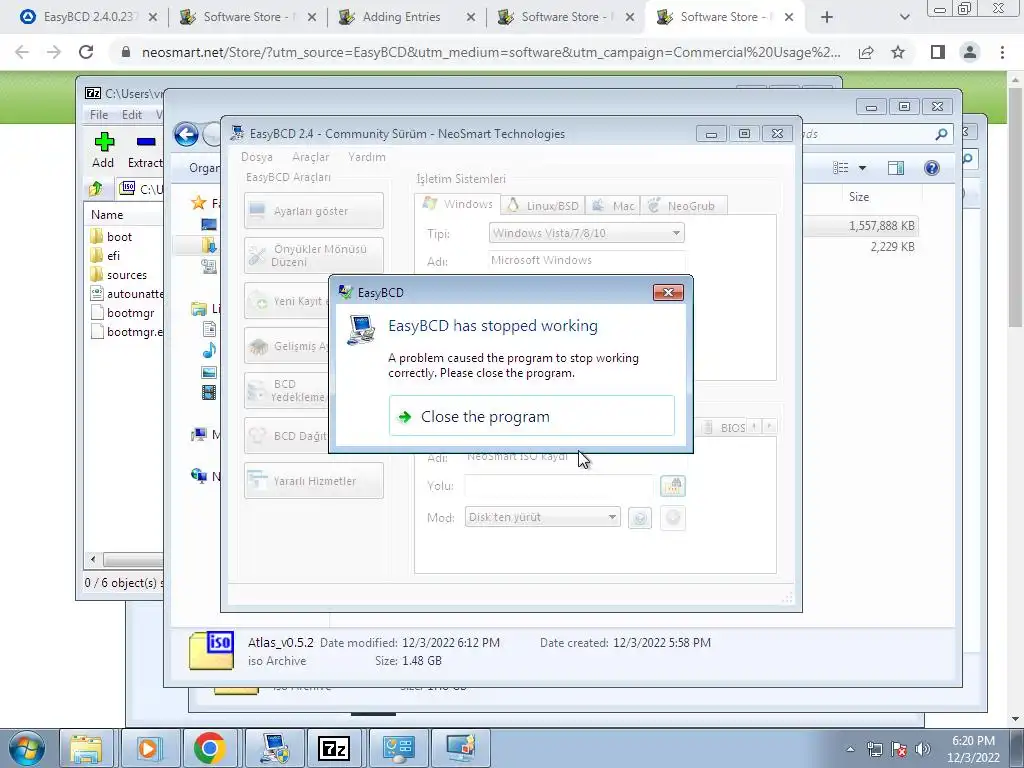Open 7-Zip from taskbar
The image size is (1024, 768).
[x=334, y=748]
